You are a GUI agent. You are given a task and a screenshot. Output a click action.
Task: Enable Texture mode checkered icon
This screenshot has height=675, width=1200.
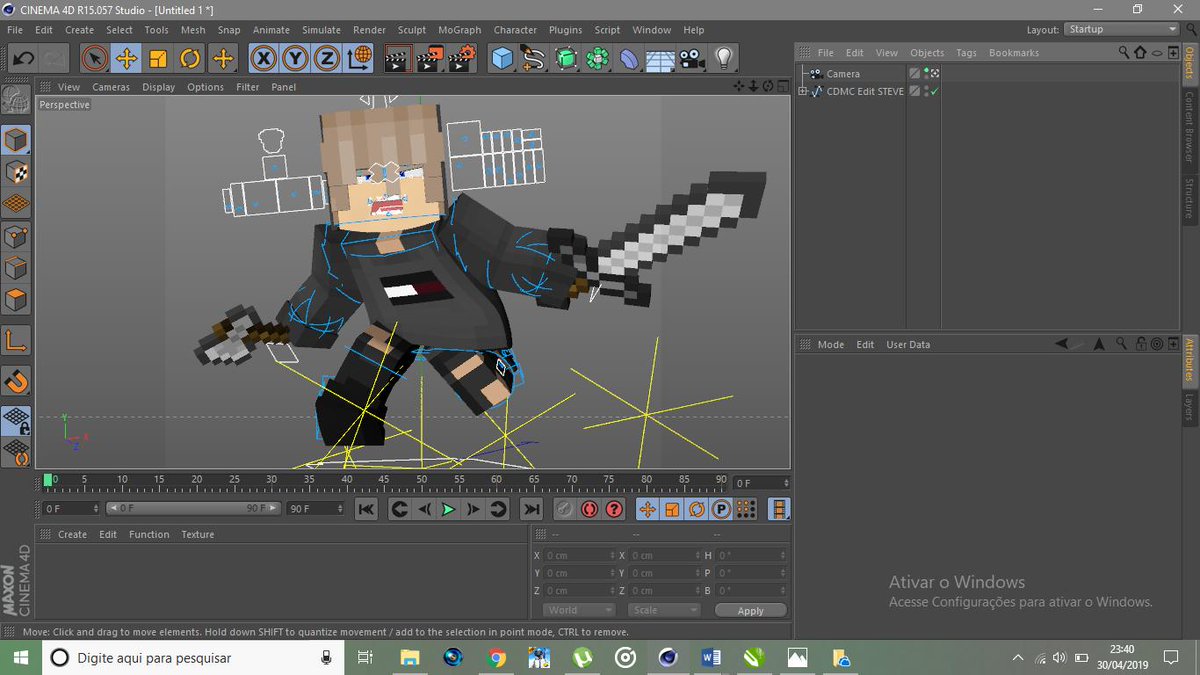pyautogui.click(x=16, y=172)
